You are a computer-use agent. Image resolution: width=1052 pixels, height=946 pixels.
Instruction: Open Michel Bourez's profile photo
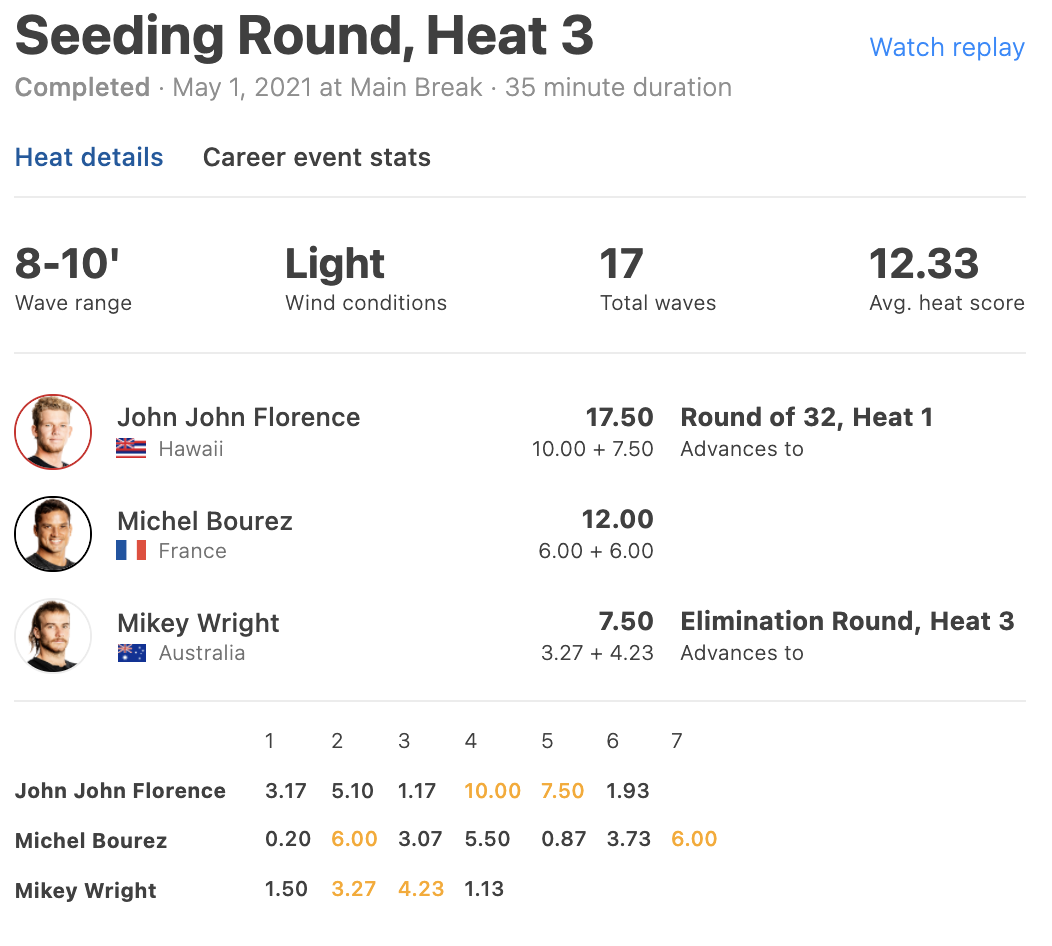(x=53, y=534)
